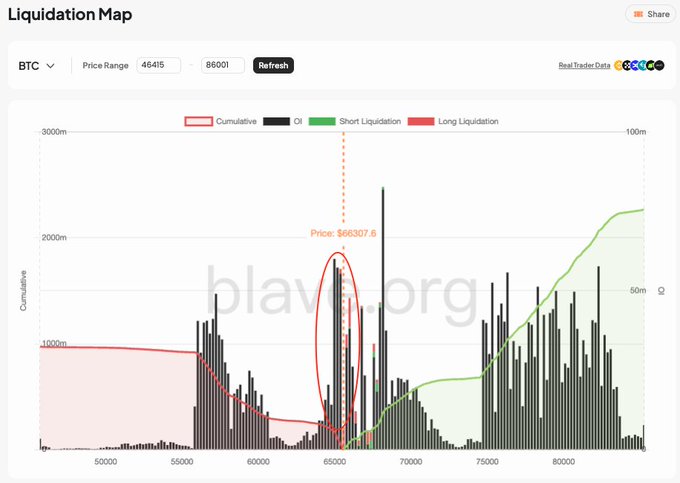Image resolution: width=680 pixels, height=483 pixels.
Task: Edit the minimum price range field 46415
Action: pyautogui.click(x=159, y=65)
